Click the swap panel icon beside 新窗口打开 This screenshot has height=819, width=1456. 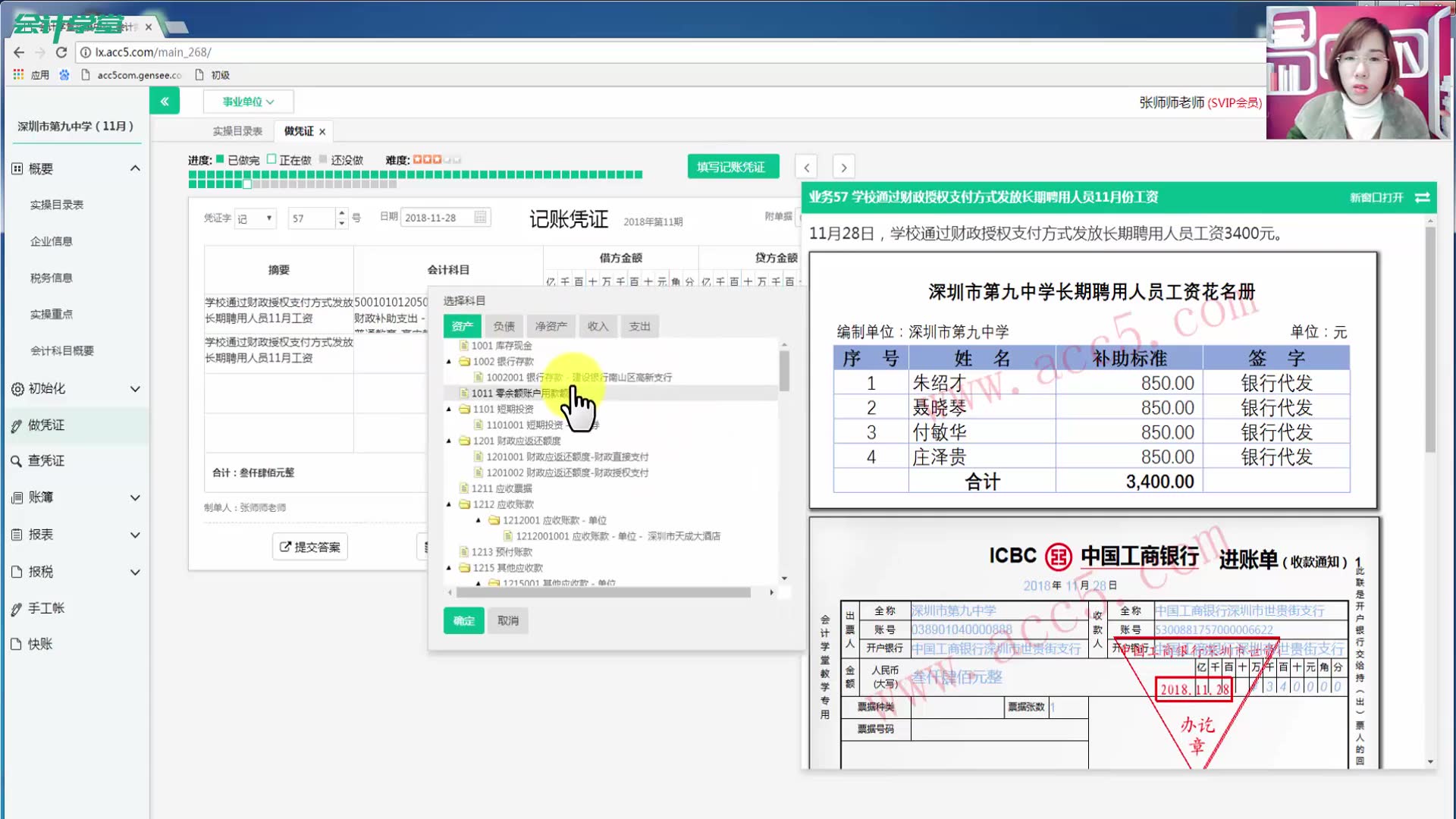click(x=1423, y=197)
